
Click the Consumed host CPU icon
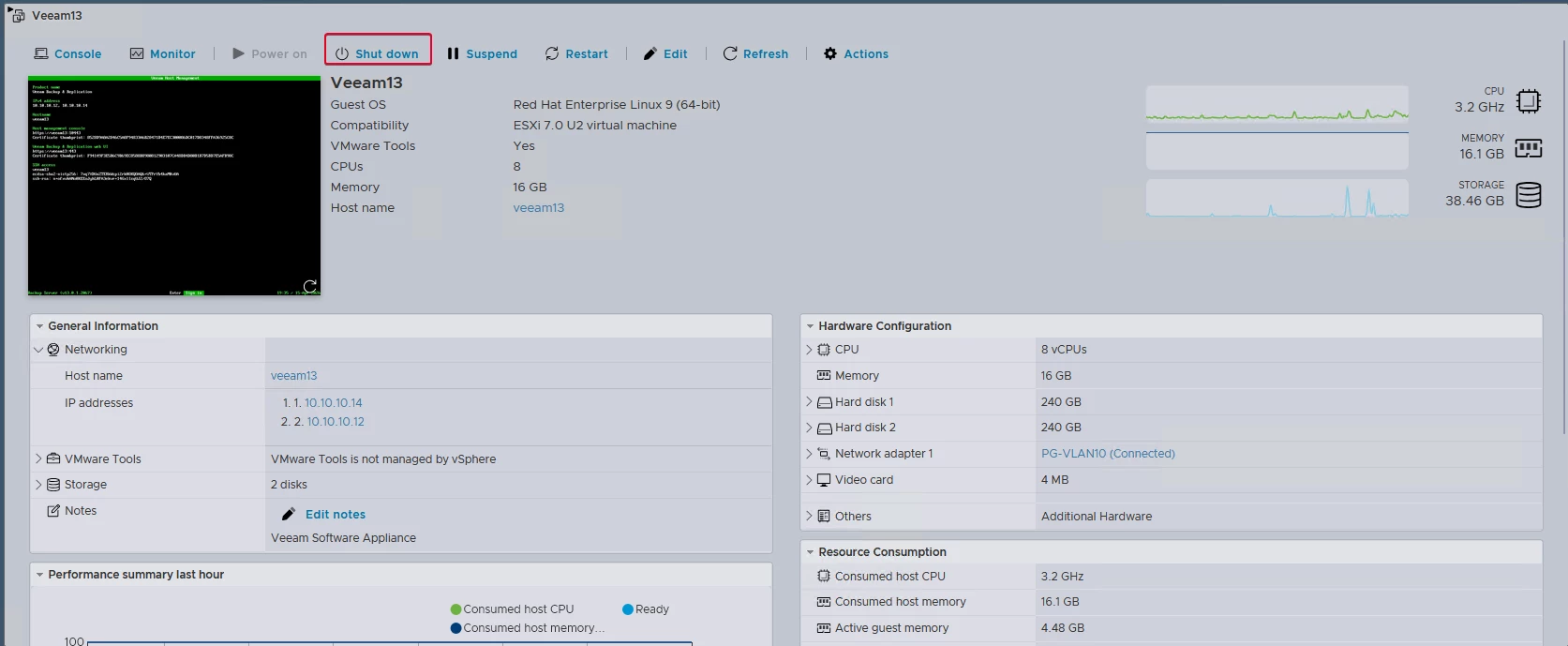click(x=824, y=577)
